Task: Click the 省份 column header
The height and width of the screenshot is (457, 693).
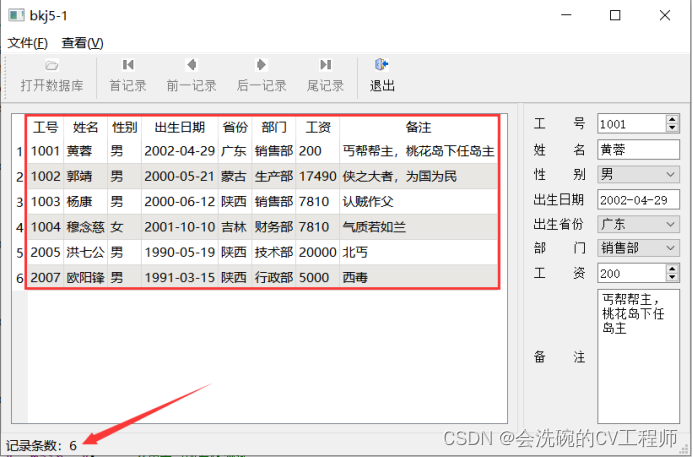Action: click(x=235, y=127)
